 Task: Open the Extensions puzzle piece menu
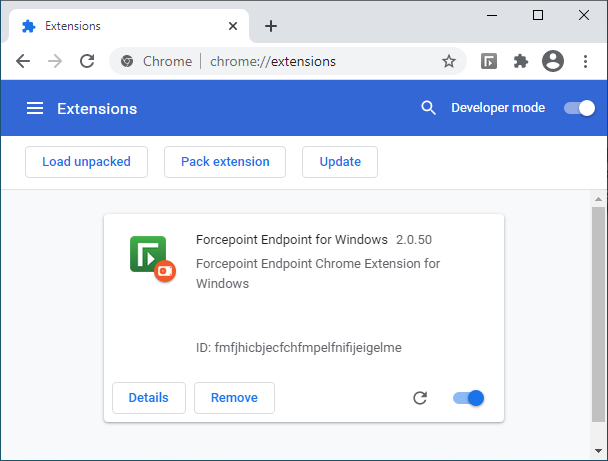pyautogui.click(x=521, y=61)
